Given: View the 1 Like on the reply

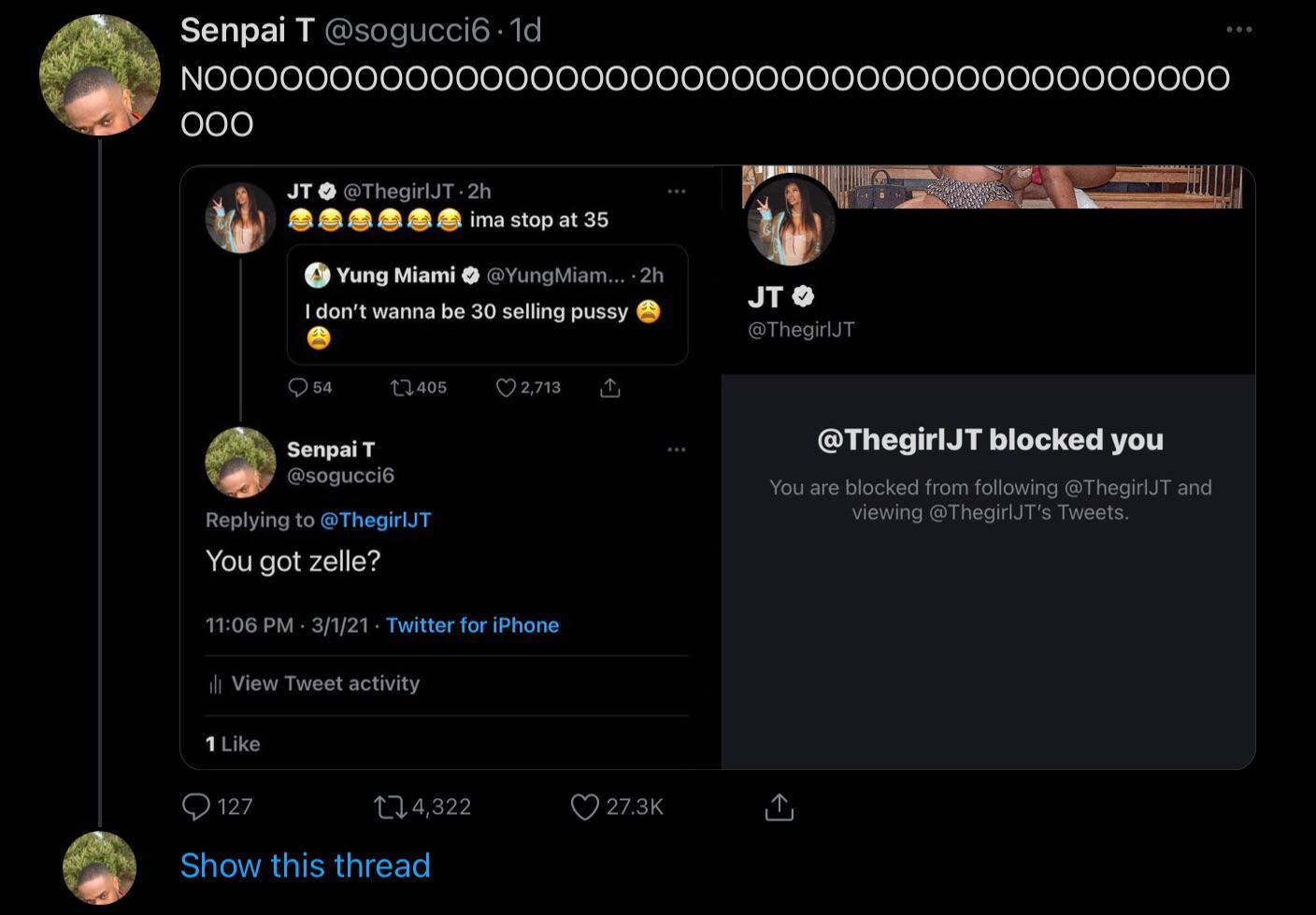Looking at the screenshot, I should click(x=233, y=744).
